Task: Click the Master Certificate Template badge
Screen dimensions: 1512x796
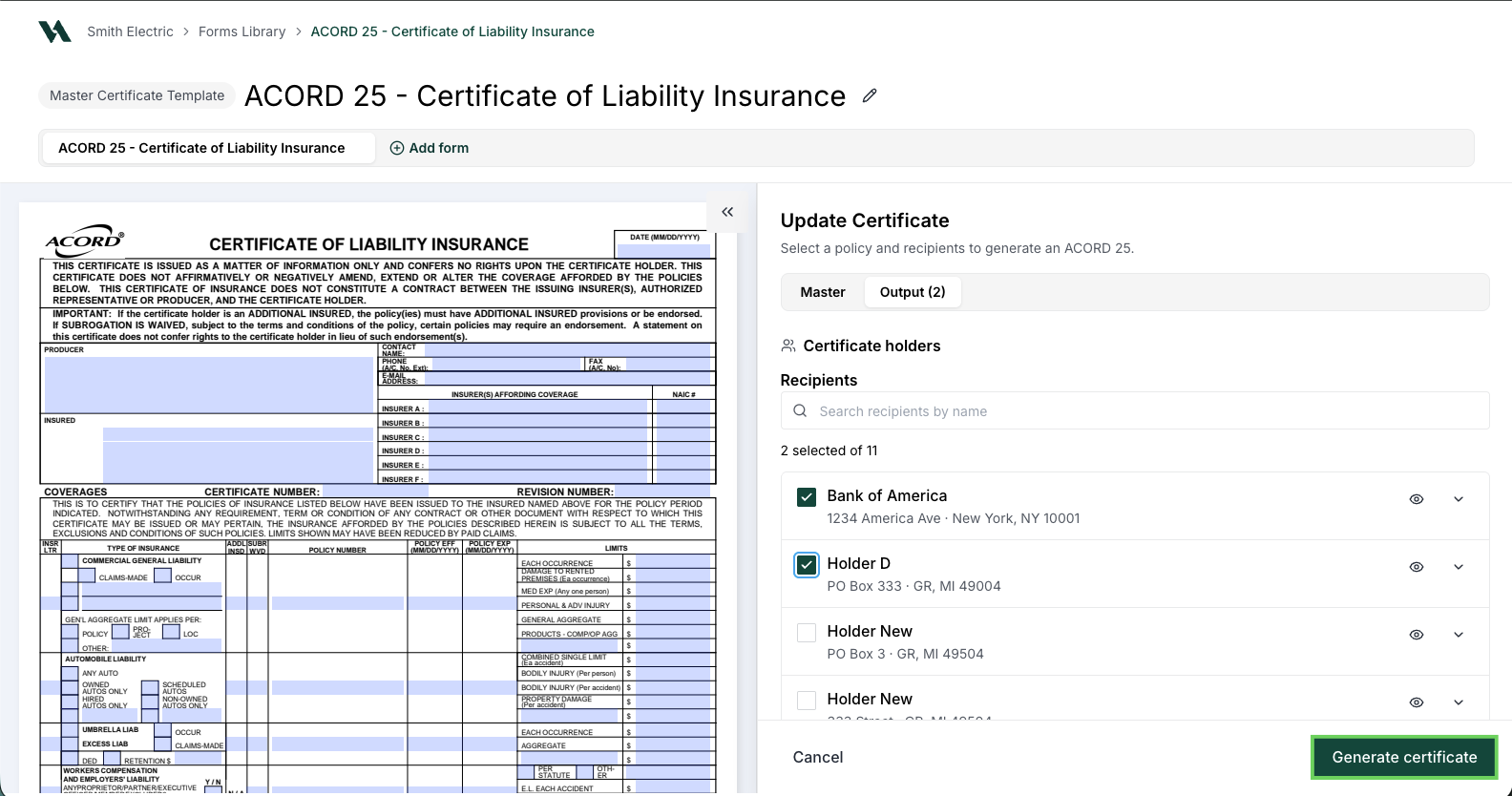Action: pyautogui.click(x=136, y=95)
